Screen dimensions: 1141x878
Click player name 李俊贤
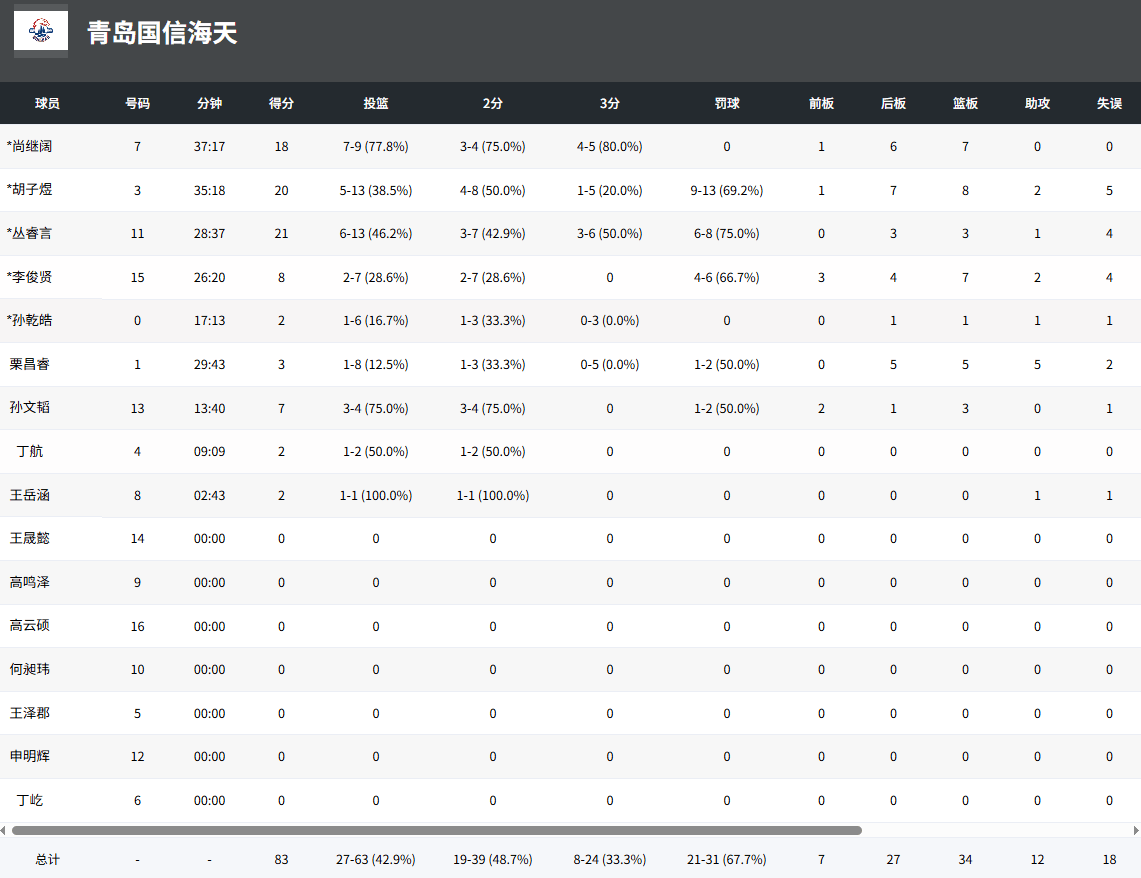point(30,277)
